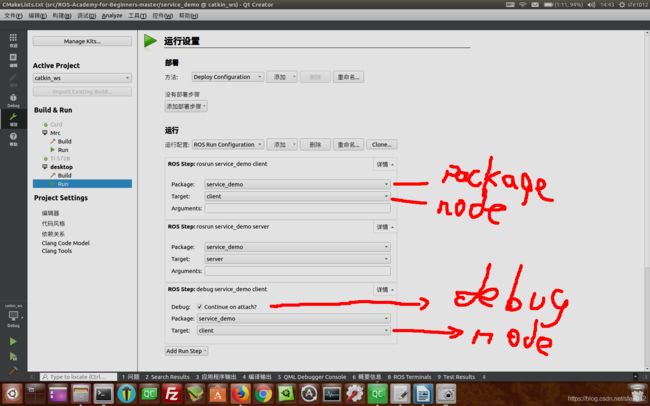Click the 14:43 clock in the top panel

click(607, 5)
